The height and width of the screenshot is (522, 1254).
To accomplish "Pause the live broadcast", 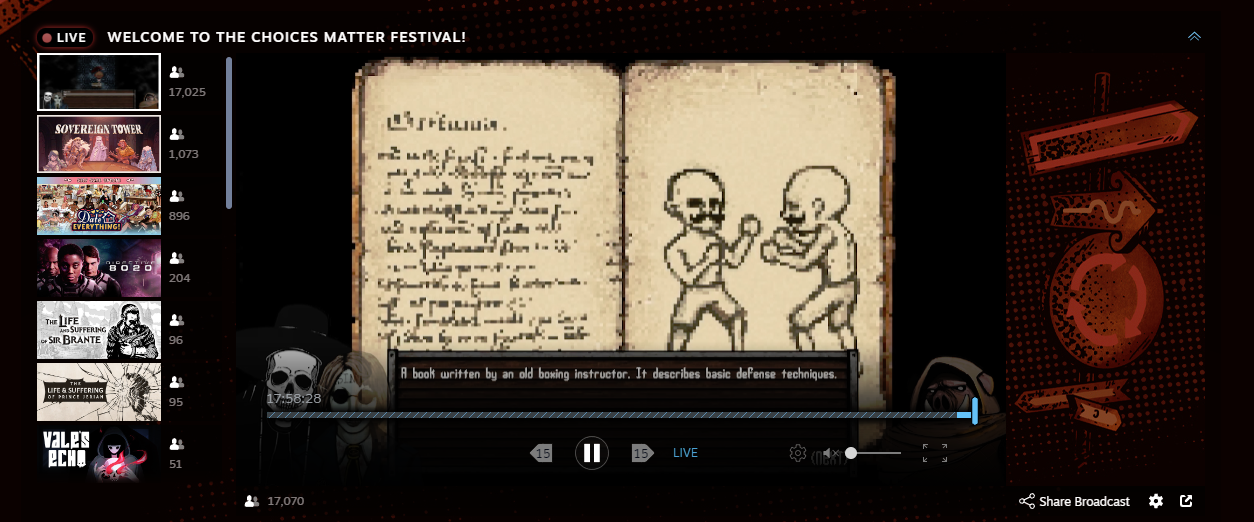I will click(592, 453).
